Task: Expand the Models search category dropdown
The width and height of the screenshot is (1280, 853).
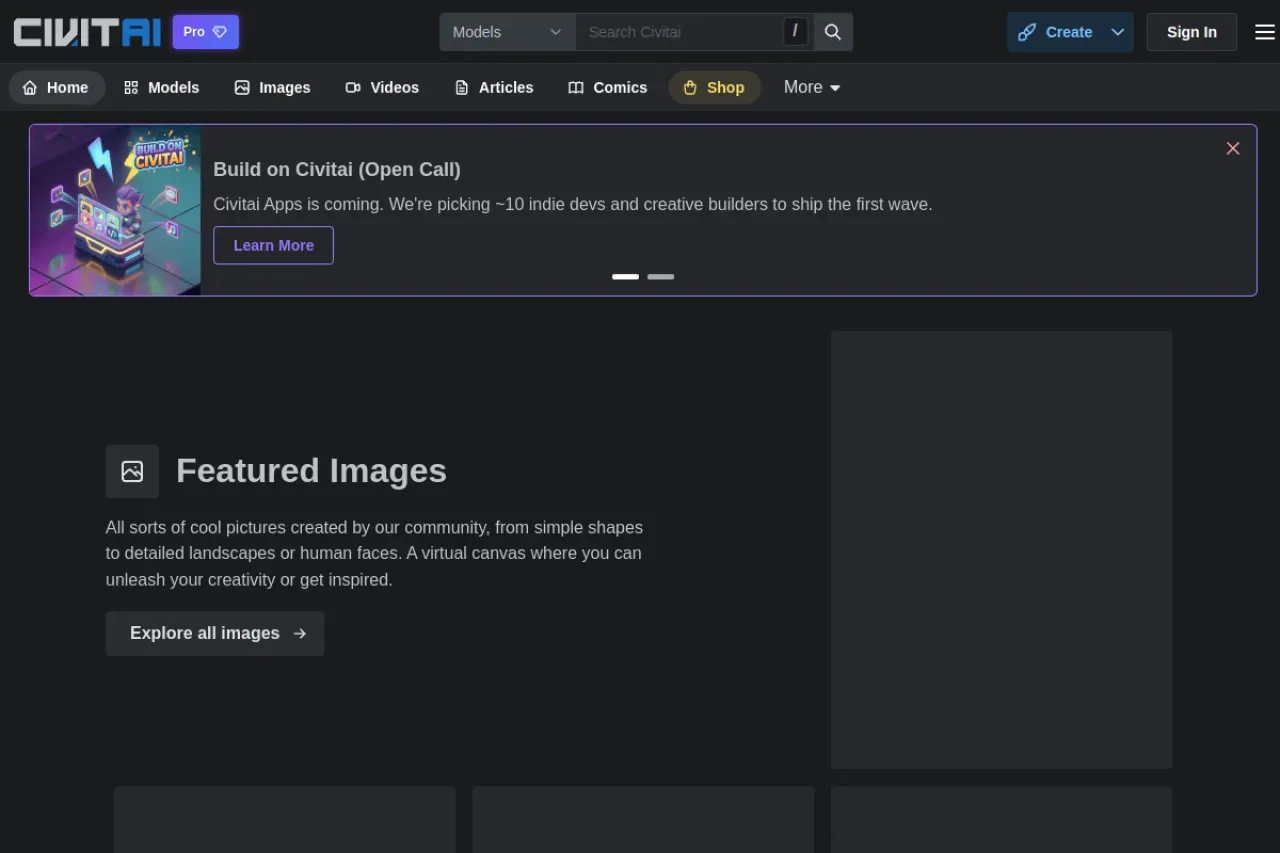Action: tap(507, 32)
